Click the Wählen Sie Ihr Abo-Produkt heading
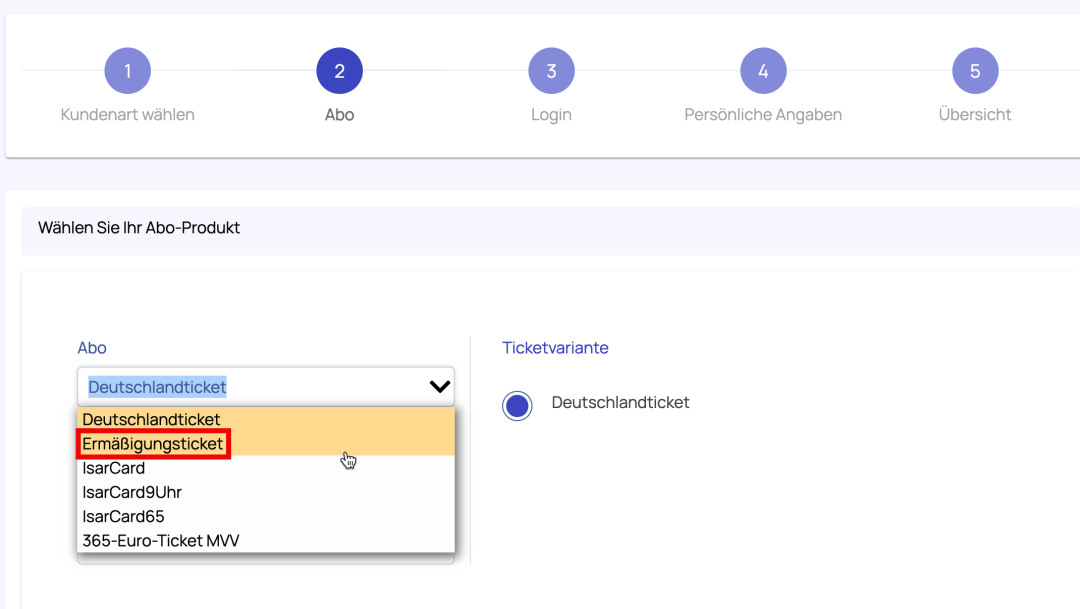1080x609 pixels. pos(139,228)
